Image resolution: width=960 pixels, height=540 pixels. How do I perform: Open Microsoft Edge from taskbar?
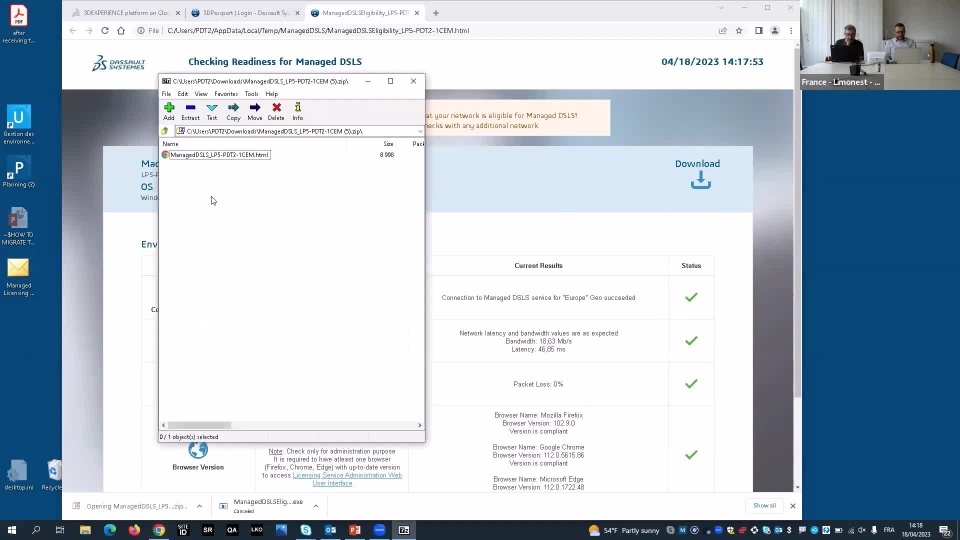[110, 530]
